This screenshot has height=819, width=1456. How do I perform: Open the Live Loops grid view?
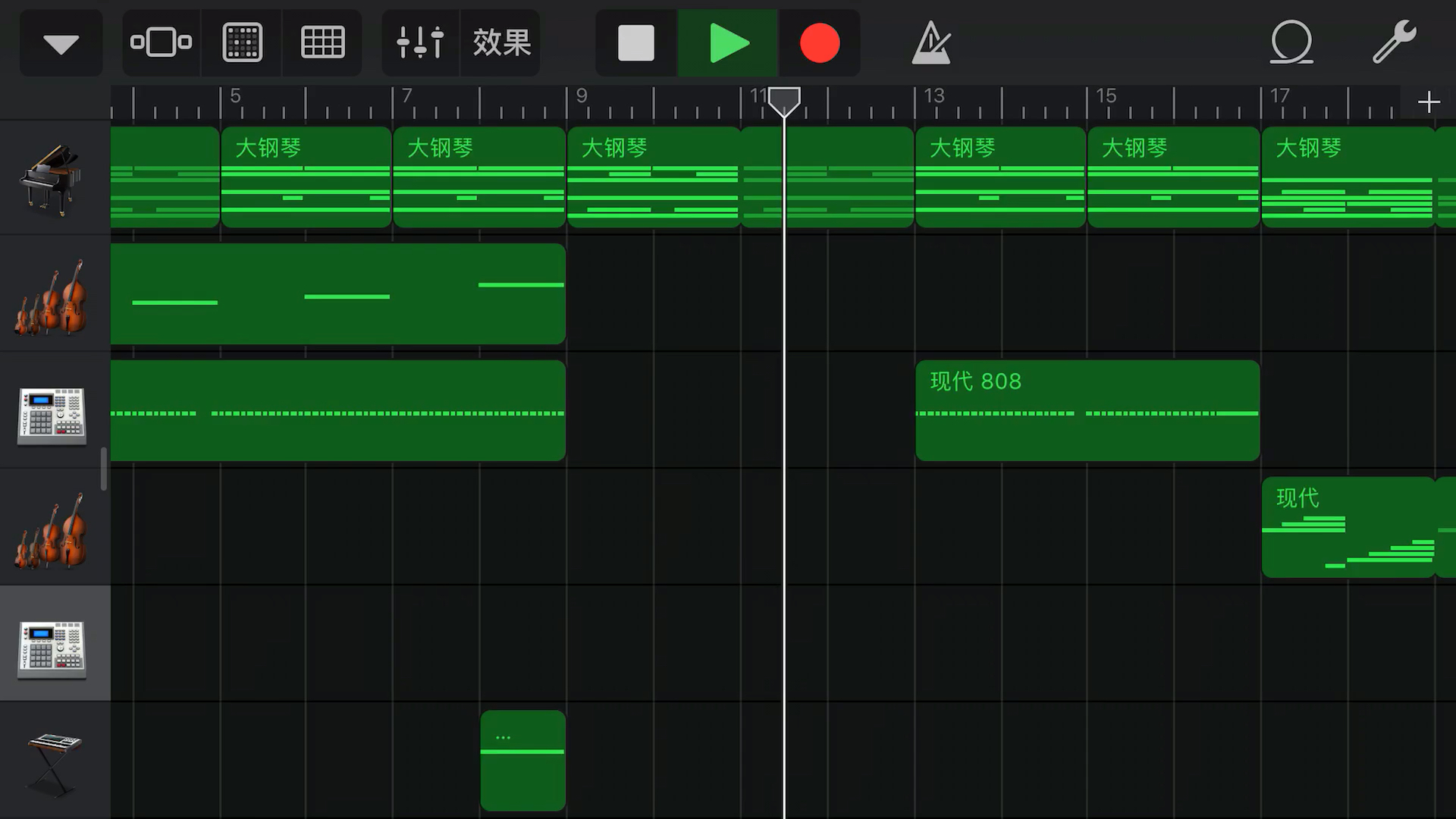(x=243, y=42)
